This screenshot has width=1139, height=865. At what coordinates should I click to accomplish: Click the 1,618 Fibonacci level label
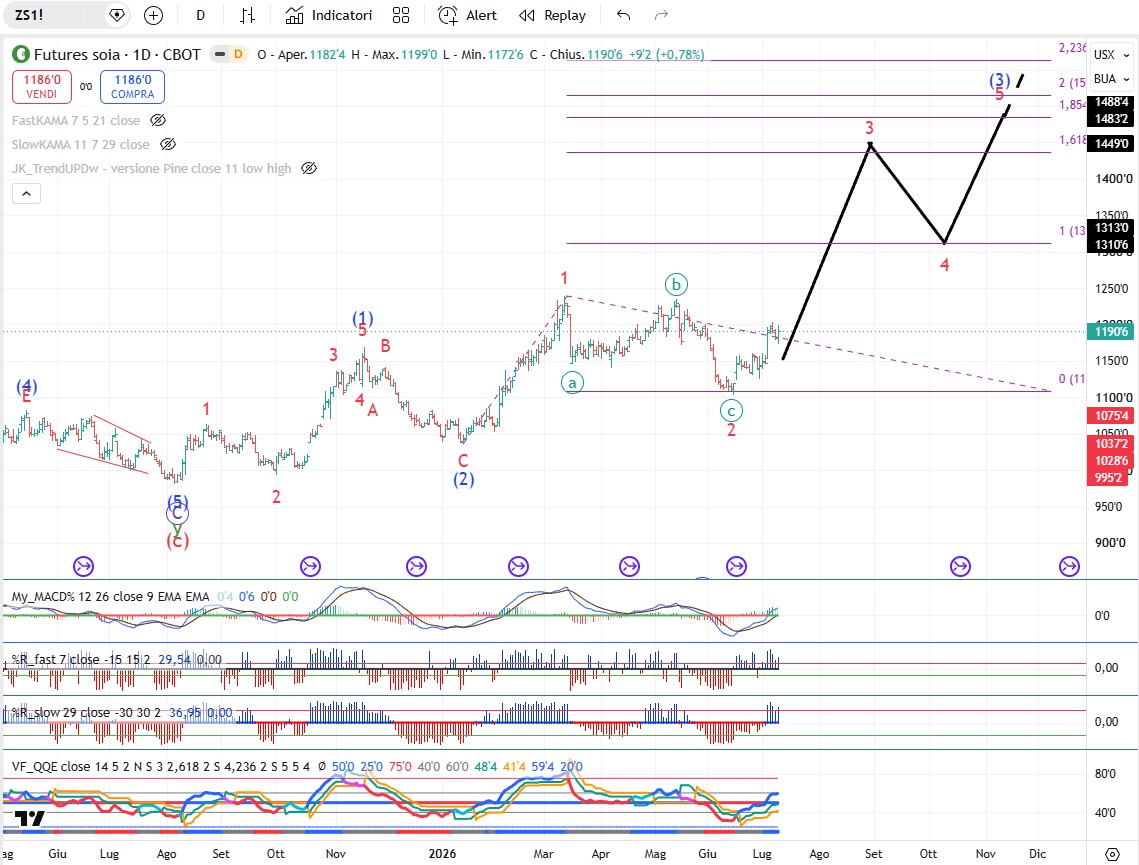pyautogui.click(x=1072, y=139)
